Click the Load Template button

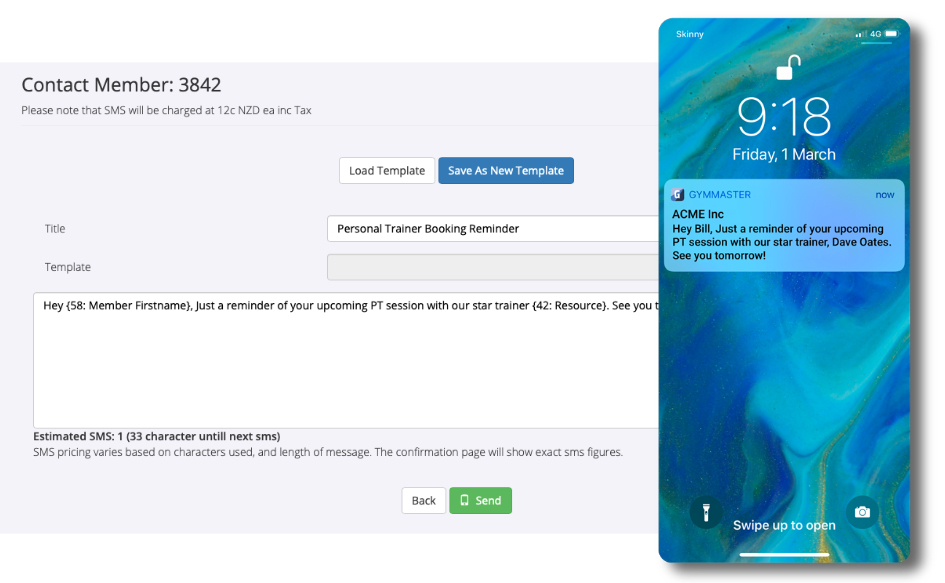pyautogui.click(x=387, y=171)
